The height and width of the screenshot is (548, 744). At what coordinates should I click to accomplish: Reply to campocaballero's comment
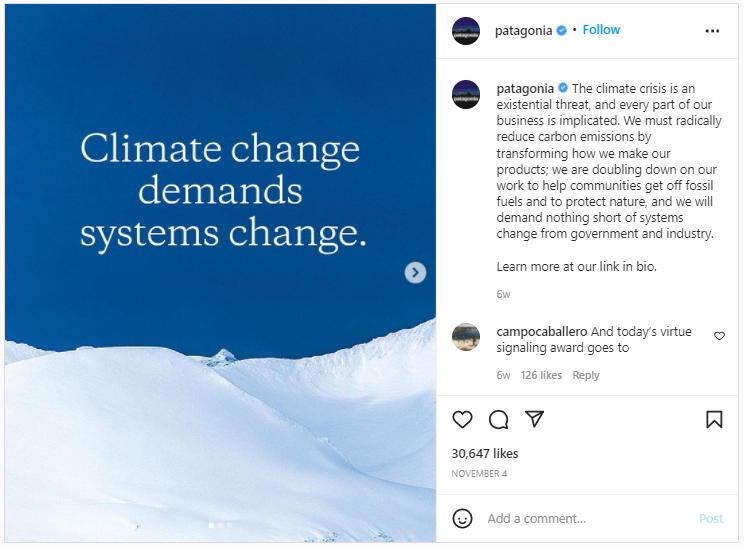pos(586,376)
